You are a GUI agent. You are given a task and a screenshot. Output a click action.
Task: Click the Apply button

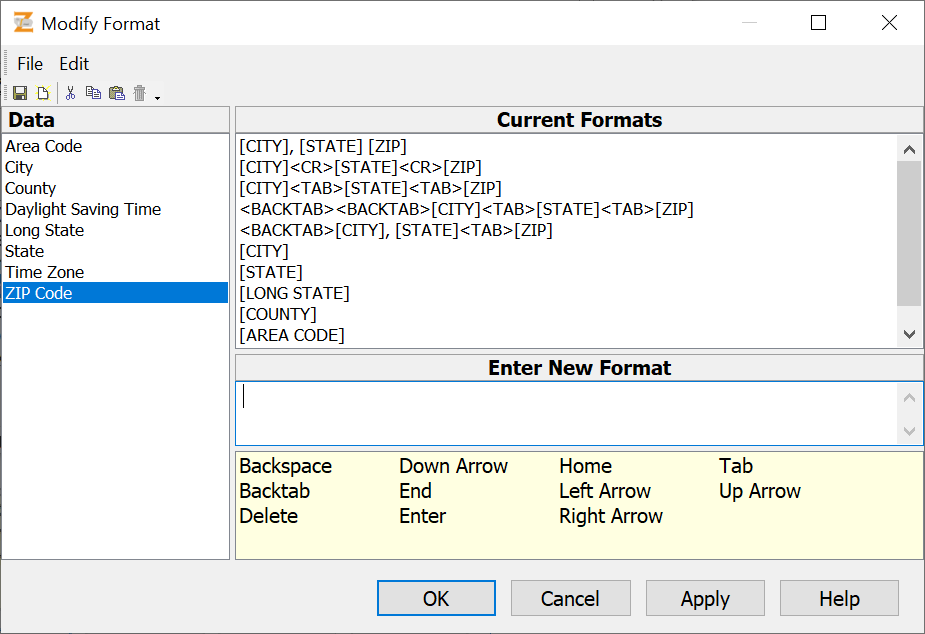(705, 597)
